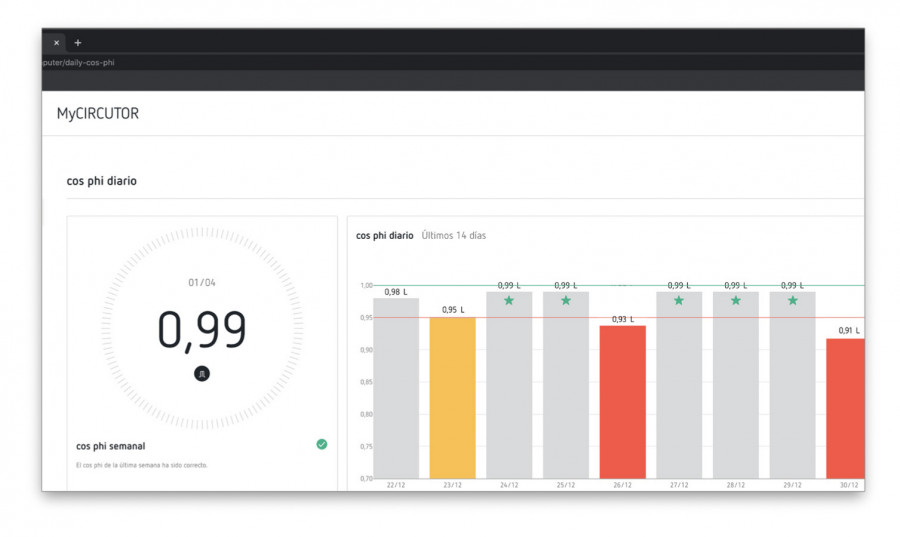Click the red 30/12 bar

coord(845,408)
